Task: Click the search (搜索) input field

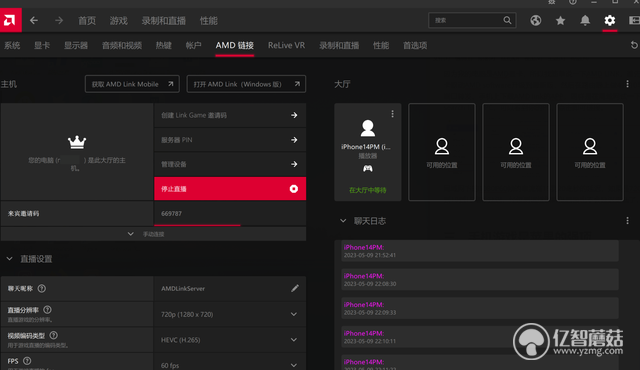Action: [x=472, y=20]
